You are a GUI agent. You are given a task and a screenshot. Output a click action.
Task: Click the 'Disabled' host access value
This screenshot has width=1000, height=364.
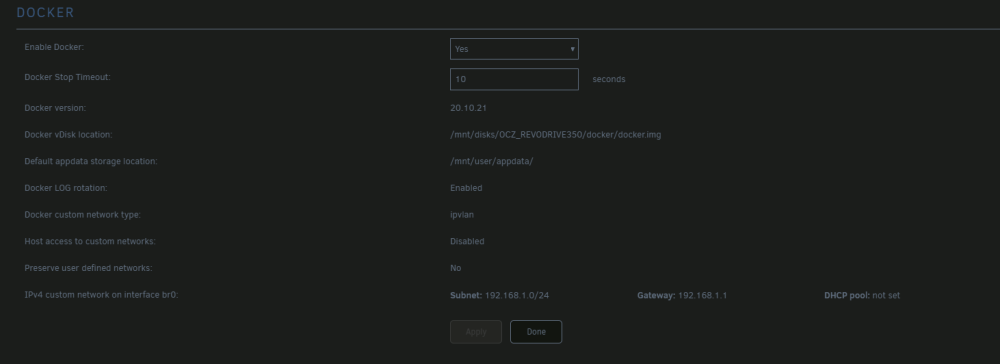(467, 242)
